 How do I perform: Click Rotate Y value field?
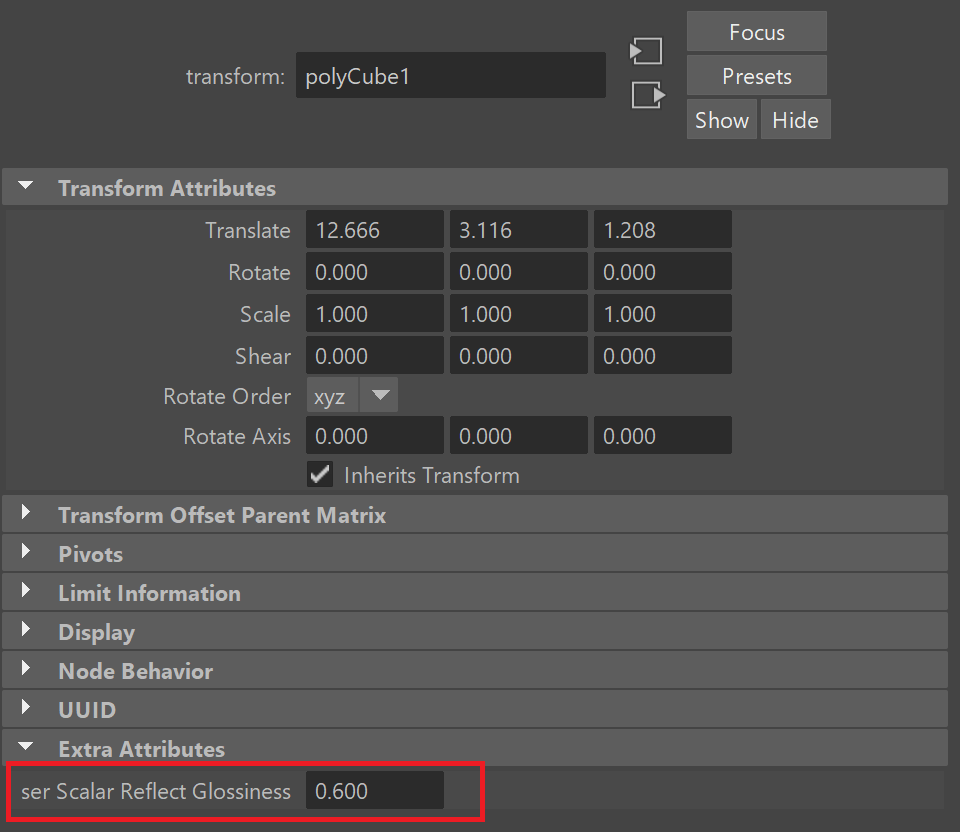coord(519,272)
